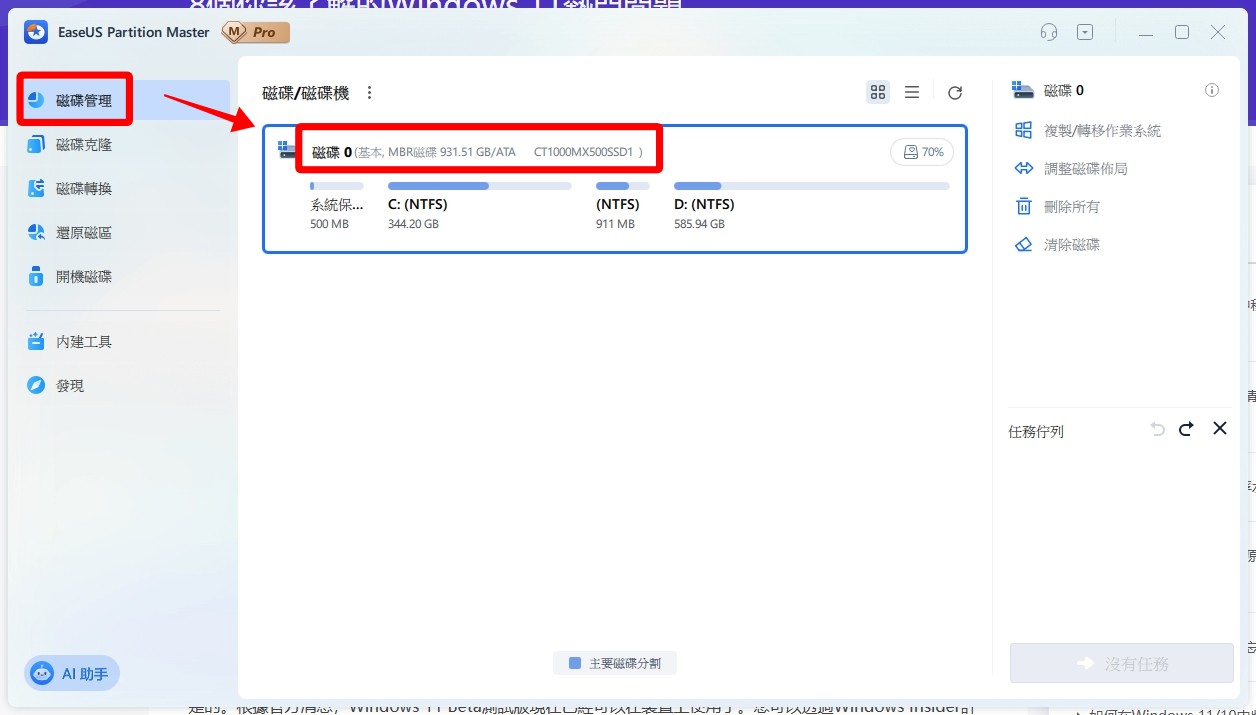The width and height of the screenshot is (1256, 715).
Task: Click the D: partition usage bar
Action: (812, 186)
